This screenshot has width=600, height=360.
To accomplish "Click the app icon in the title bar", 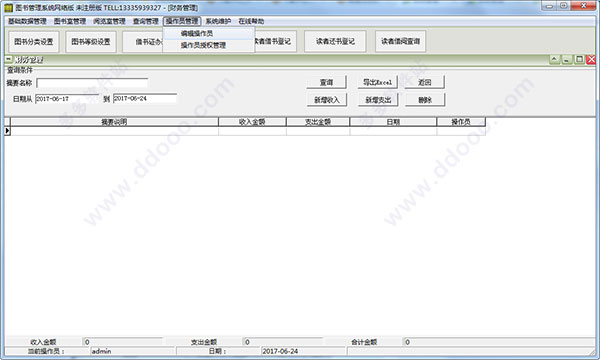I will click(x=8, y=7).
